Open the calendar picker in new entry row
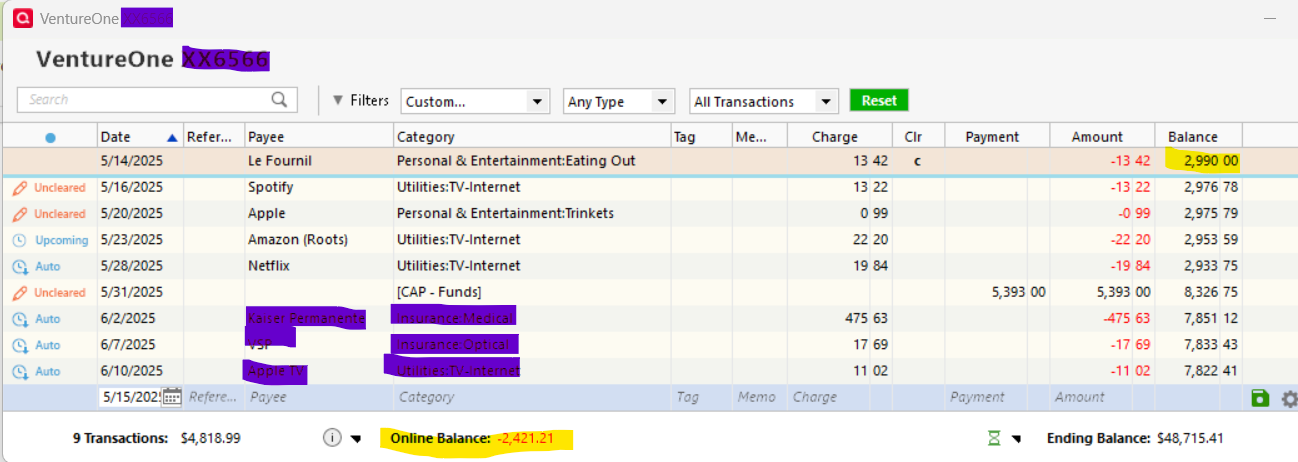Viewport: 1298px width, 462px height. (172, 397)
